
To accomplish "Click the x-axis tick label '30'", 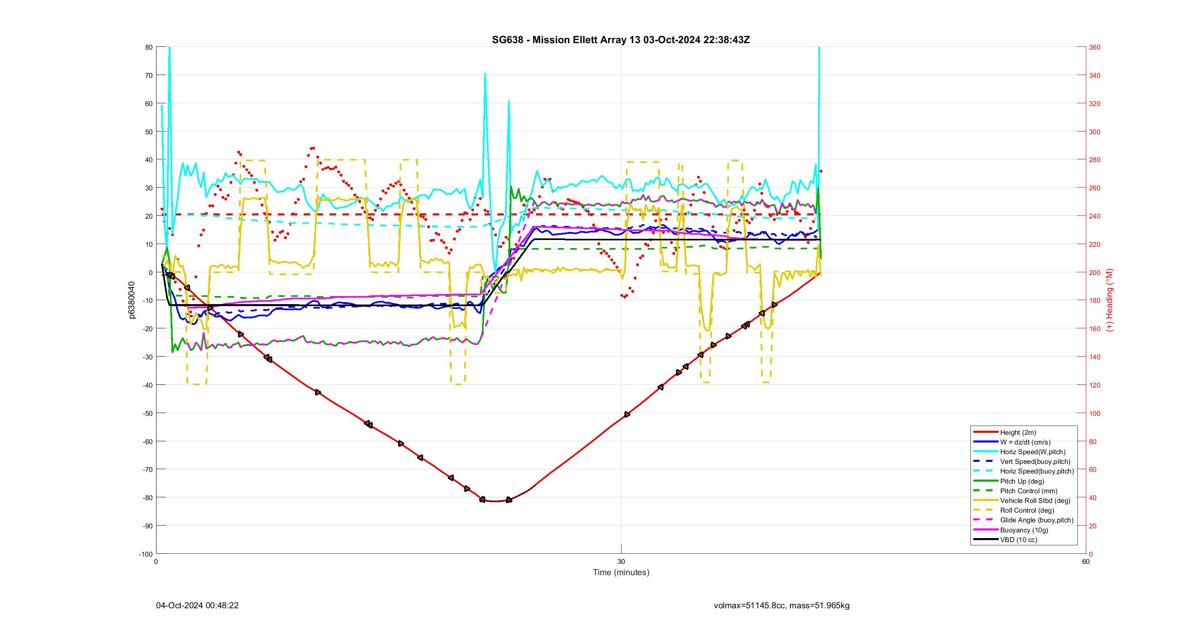I will point(621,561).
